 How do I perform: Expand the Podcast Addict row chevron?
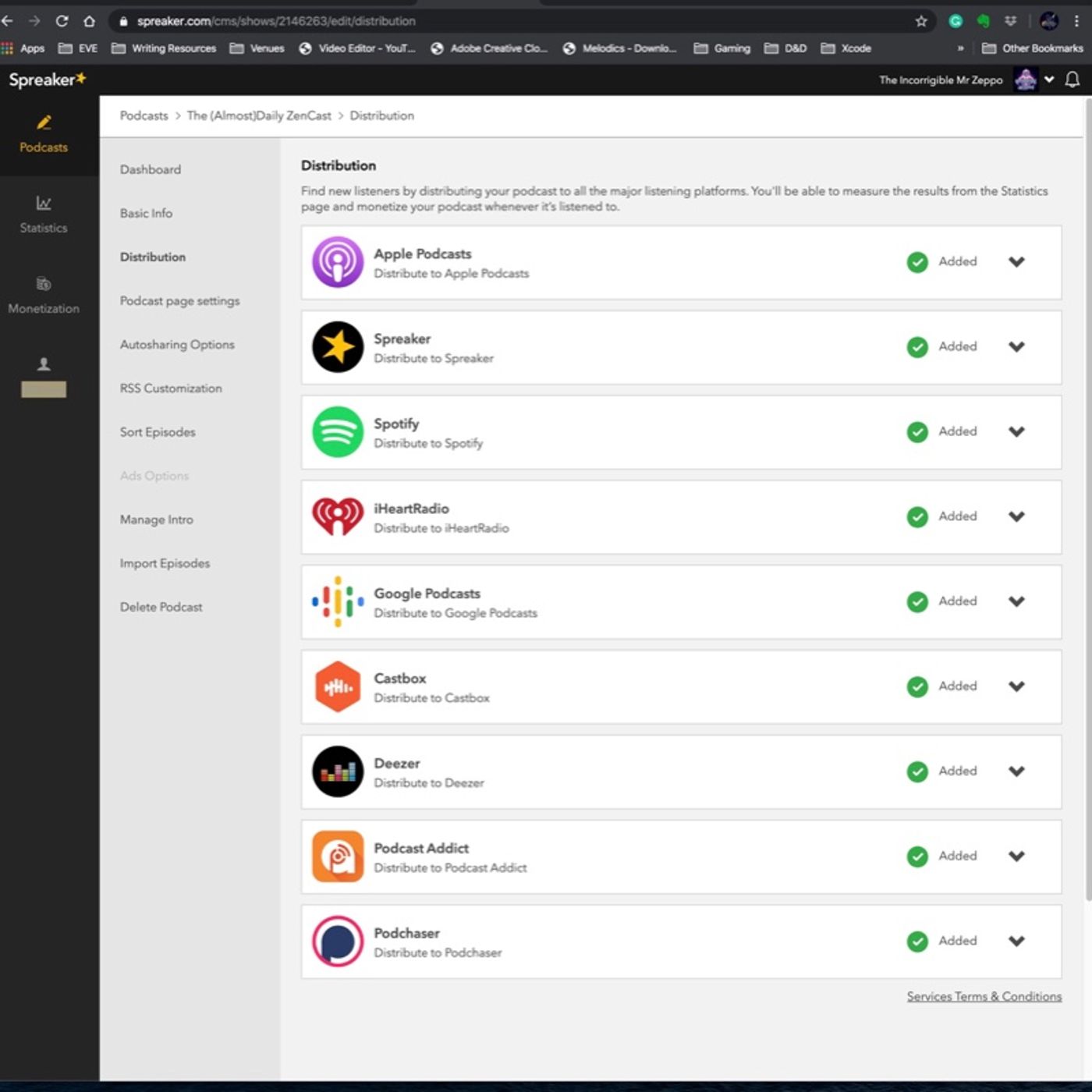pos(1016,856)
